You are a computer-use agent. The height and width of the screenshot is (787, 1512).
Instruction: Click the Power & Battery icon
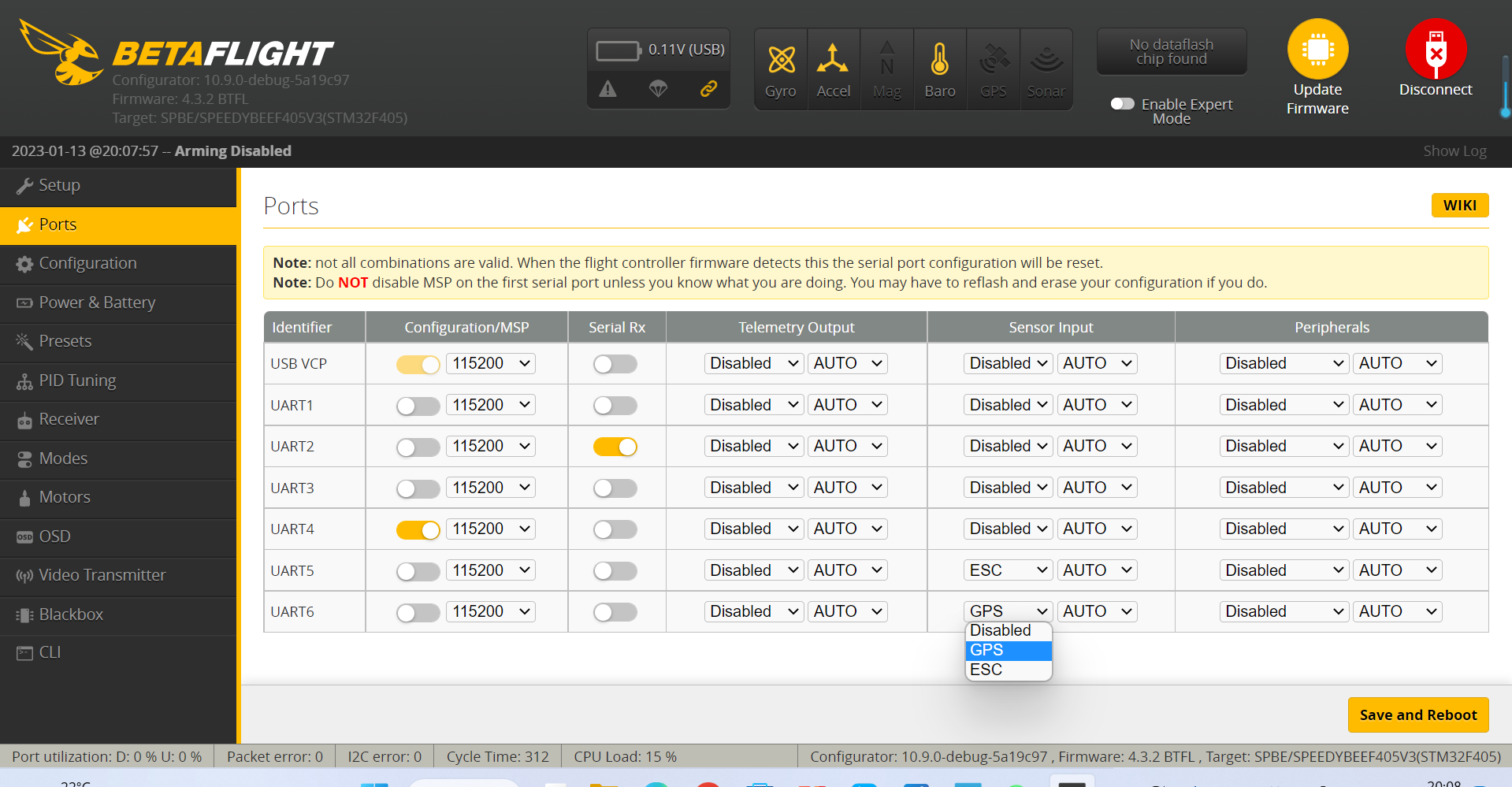(25, 303)
